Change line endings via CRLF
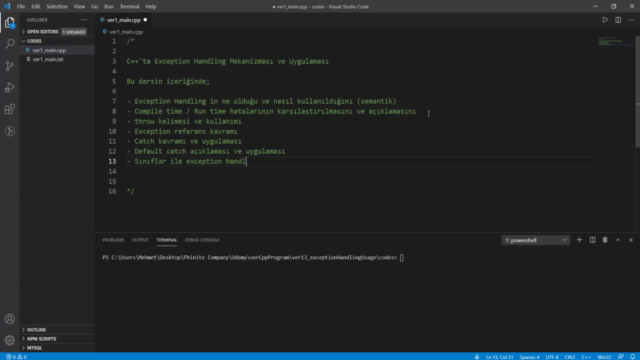Image resolution: width=640 pixels, height=360 pixels. (570, 357)
